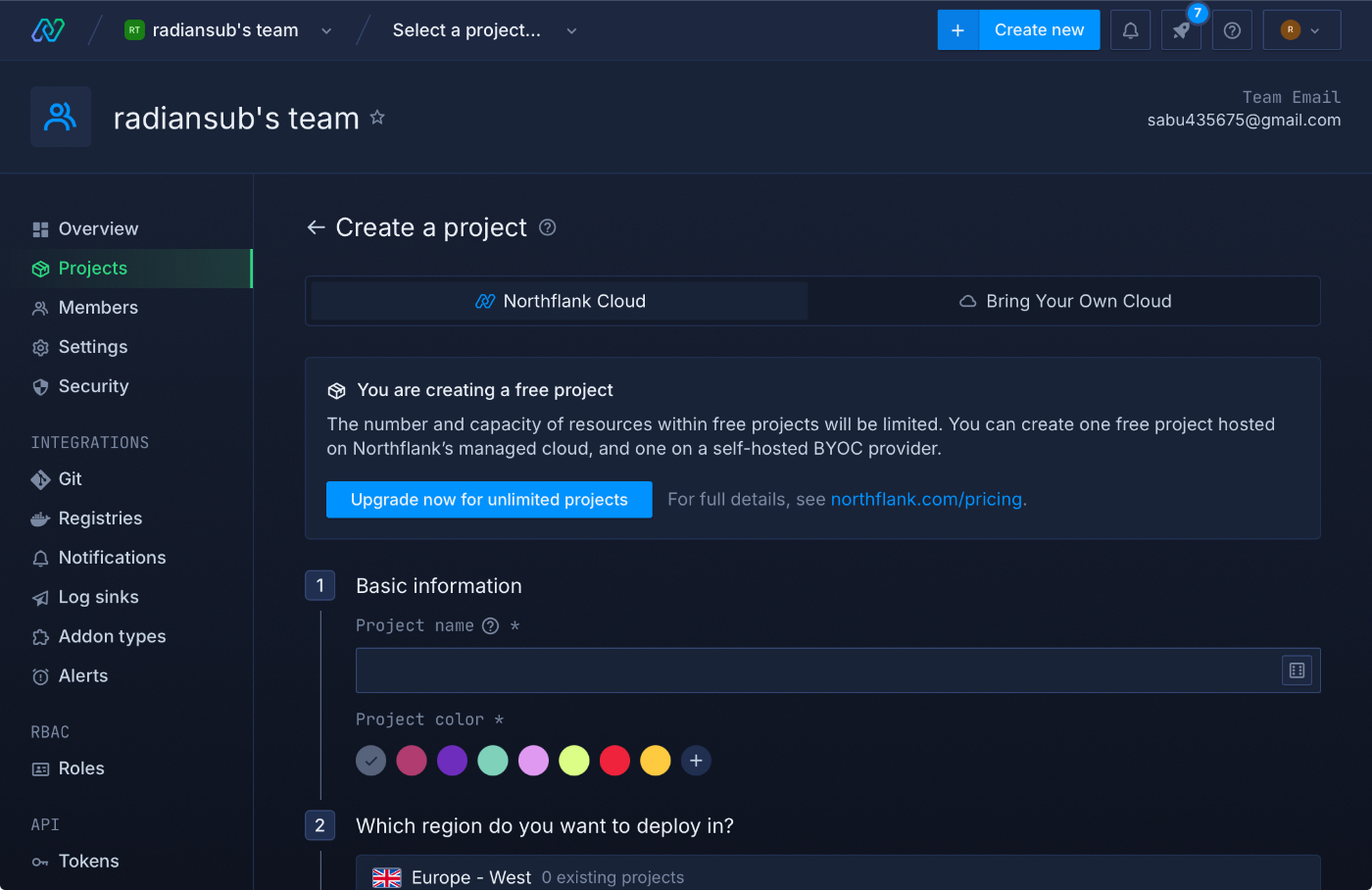Click the Security shield icon in sidebar
This screenshot has width=1372, height=890.
pos(40,386)
